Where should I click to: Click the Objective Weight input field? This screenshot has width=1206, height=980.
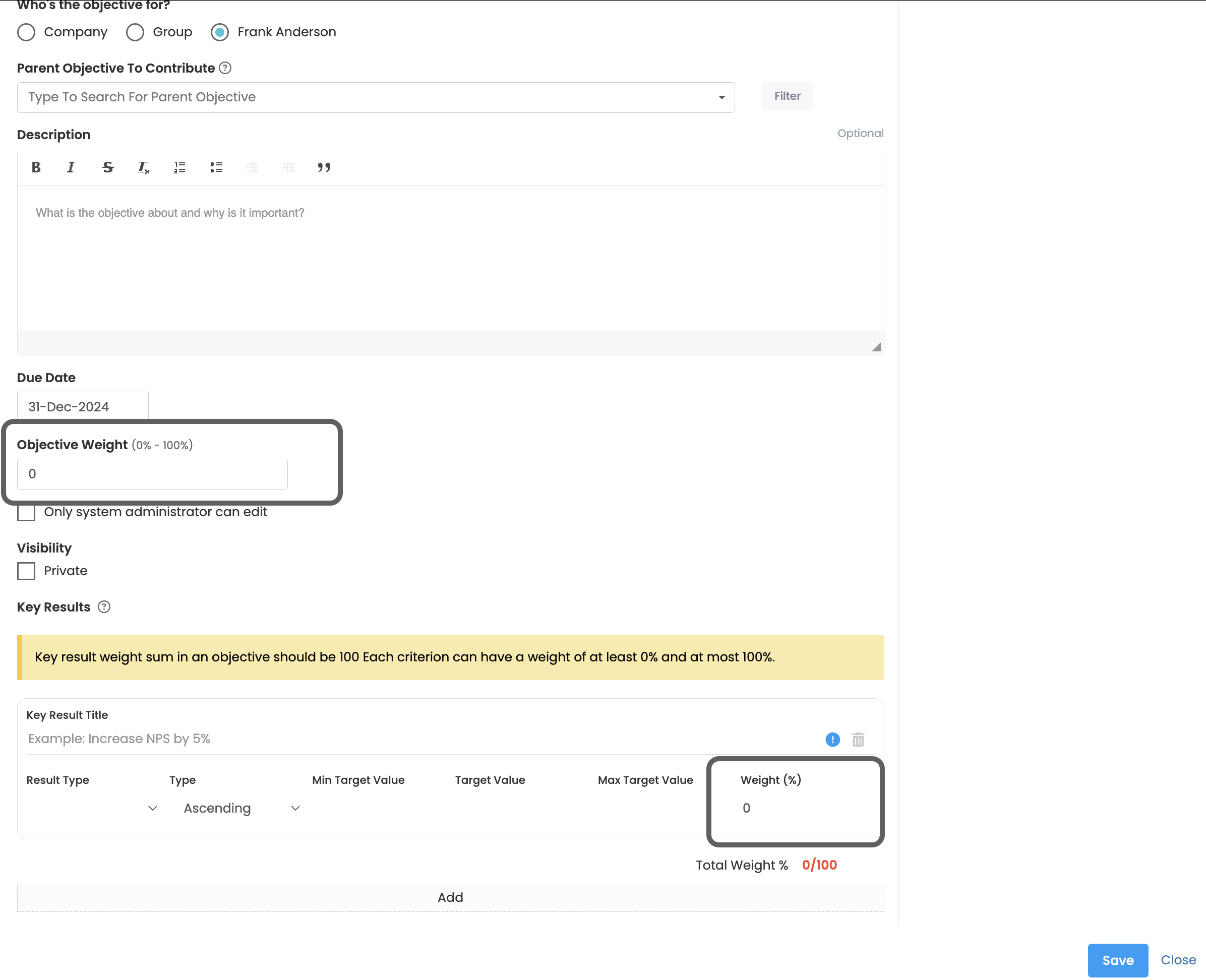point(152,474)
